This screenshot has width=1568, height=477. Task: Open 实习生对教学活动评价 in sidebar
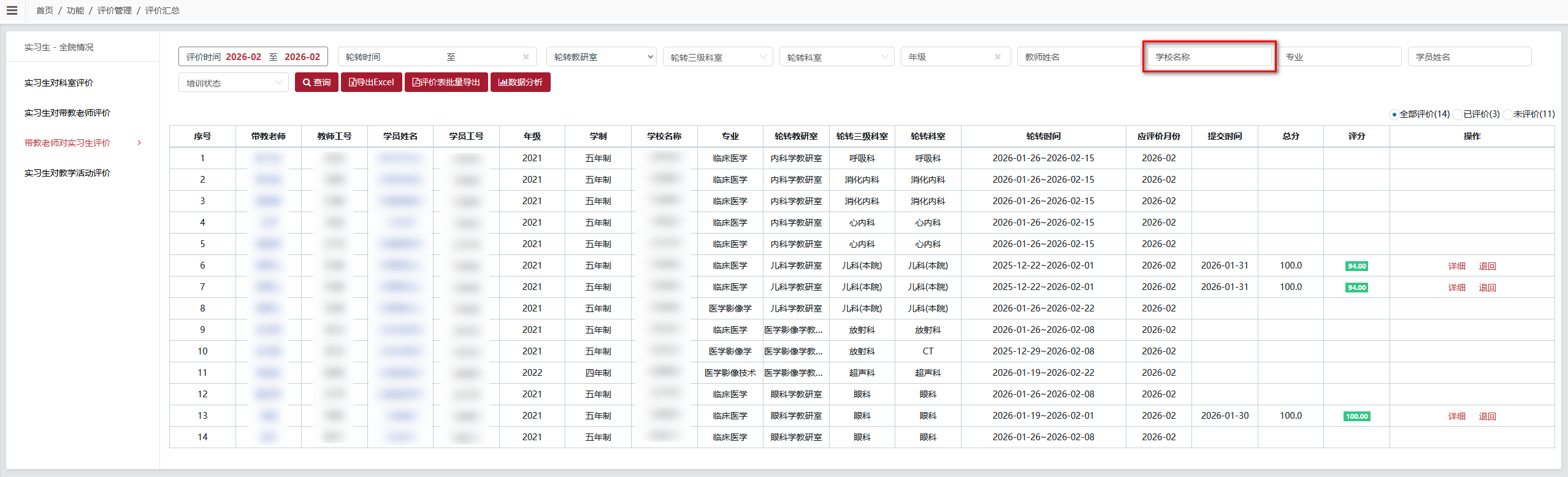pyautogui.click(x=67, y=173)
